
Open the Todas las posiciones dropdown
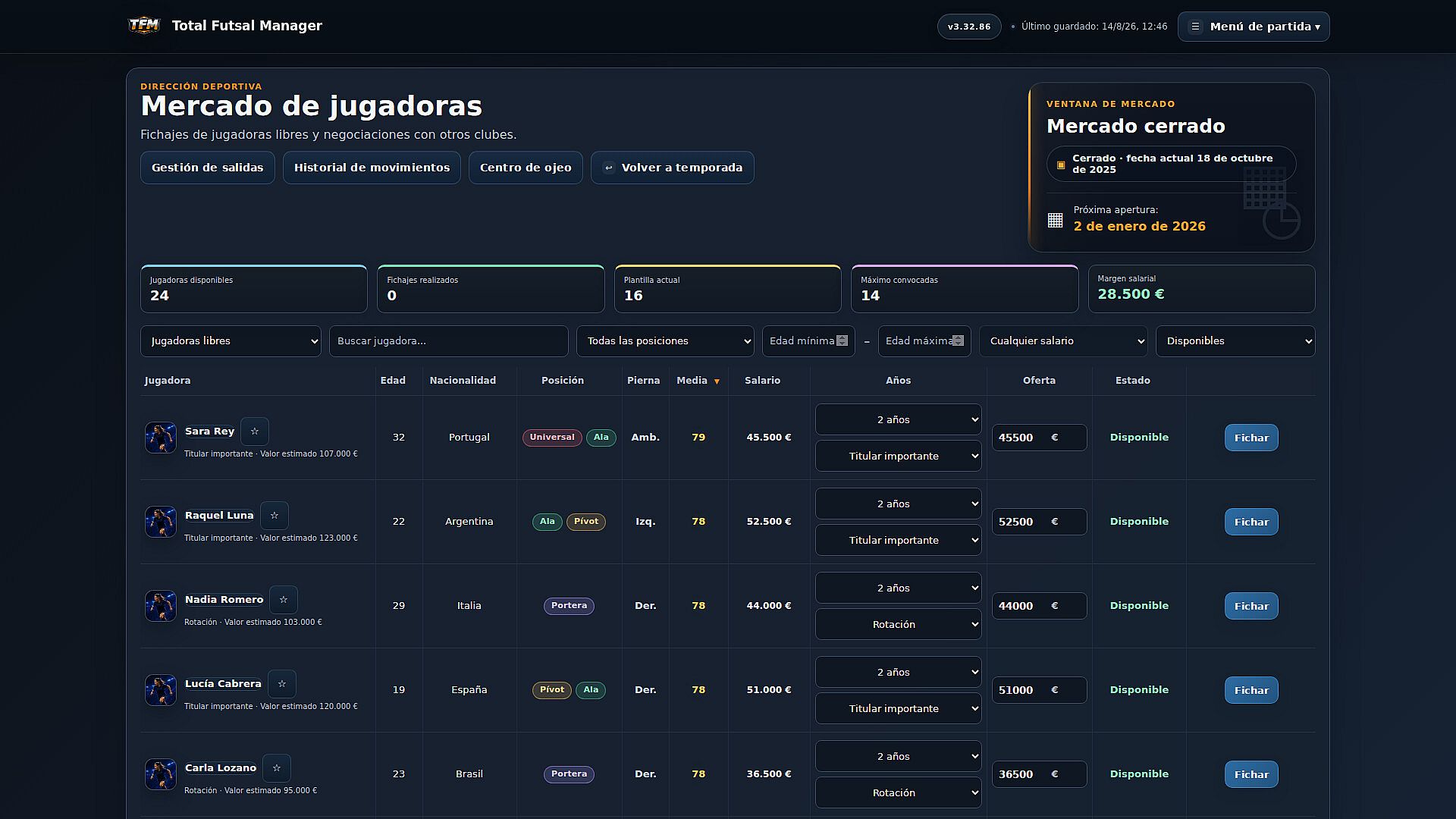[665, 341]
